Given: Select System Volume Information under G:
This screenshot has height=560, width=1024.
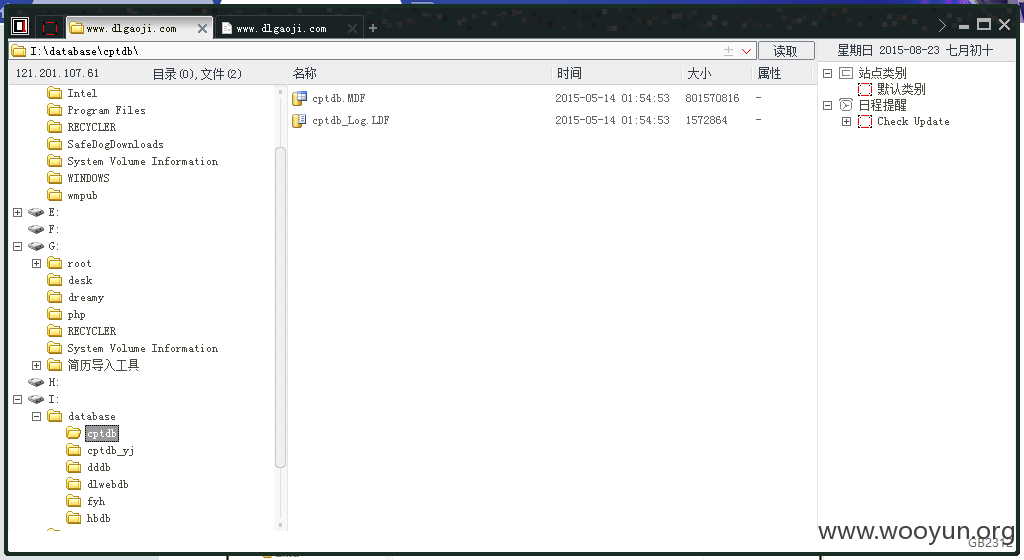Looking at the screenshot, I should coord(142,349).
